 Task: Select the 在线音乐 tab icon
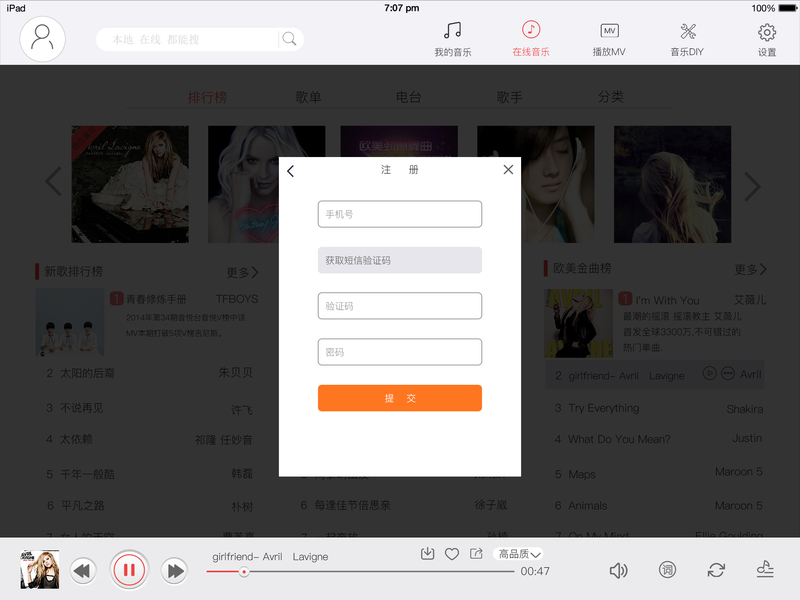point(531,30)
